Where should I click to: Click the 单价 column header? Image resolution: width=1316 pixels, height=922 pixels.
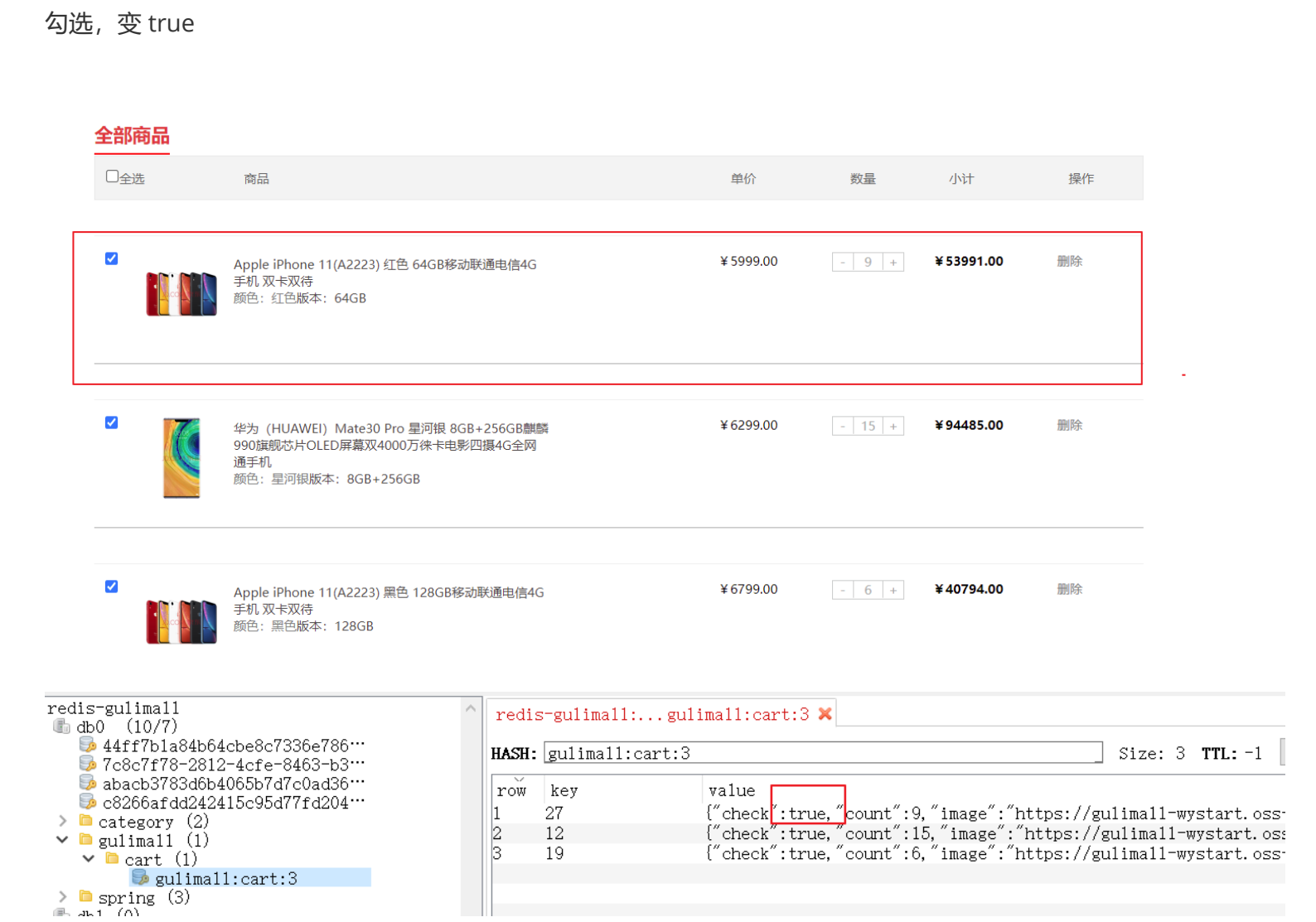coord(743,178)
